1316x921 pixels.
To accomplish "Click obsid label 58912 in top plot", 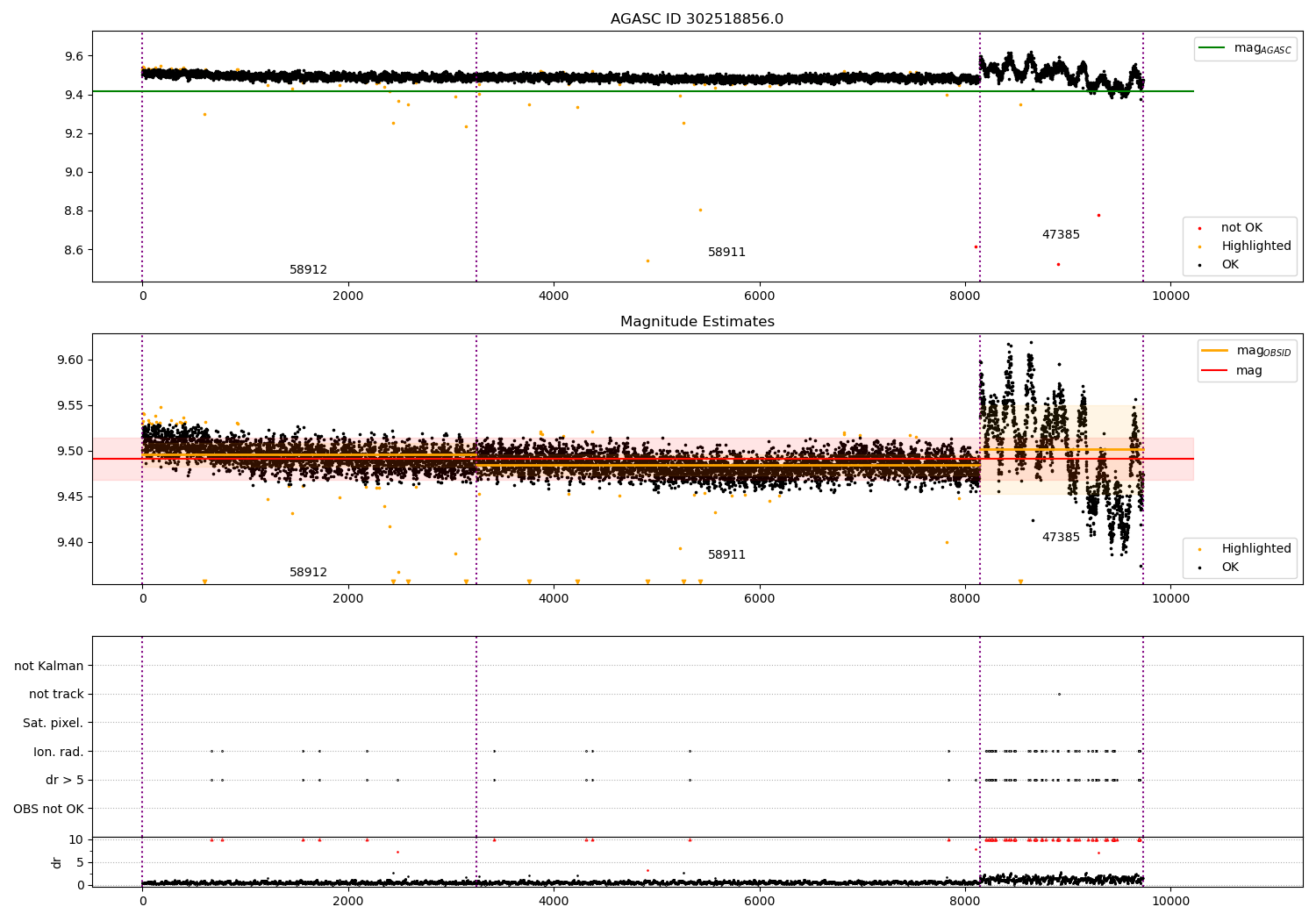I will tap(308, 270).
